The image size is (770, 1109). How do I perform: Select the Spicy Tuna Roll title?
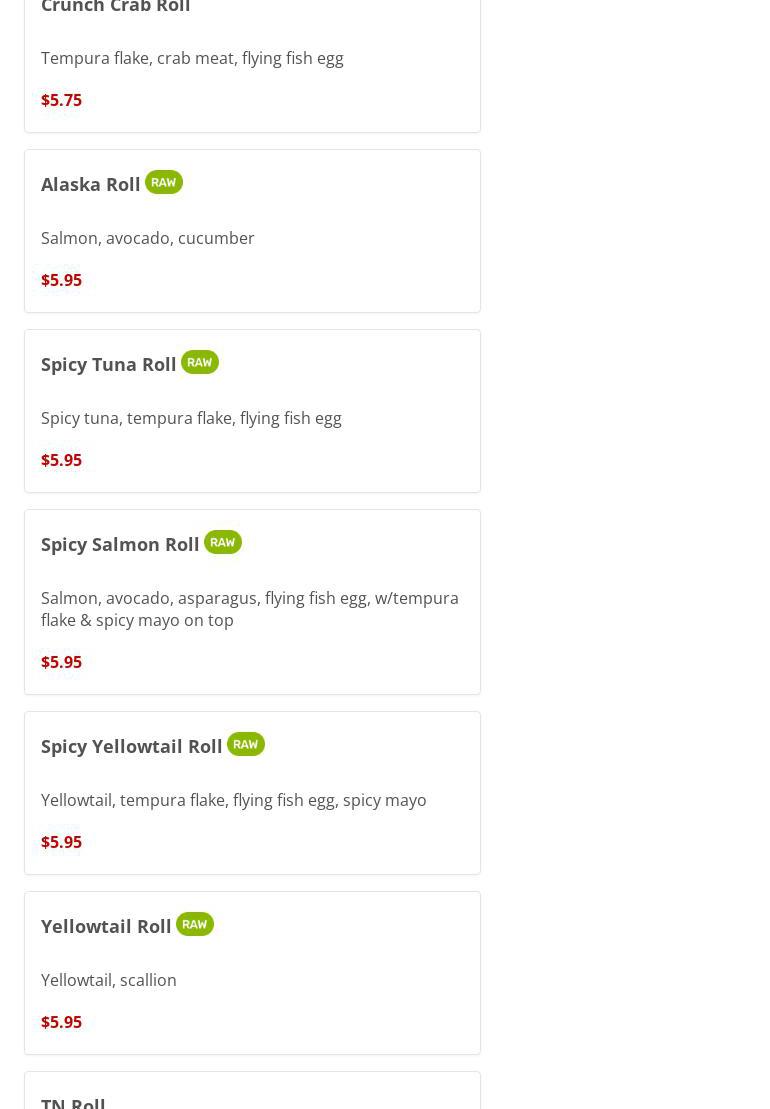point(108,364)
